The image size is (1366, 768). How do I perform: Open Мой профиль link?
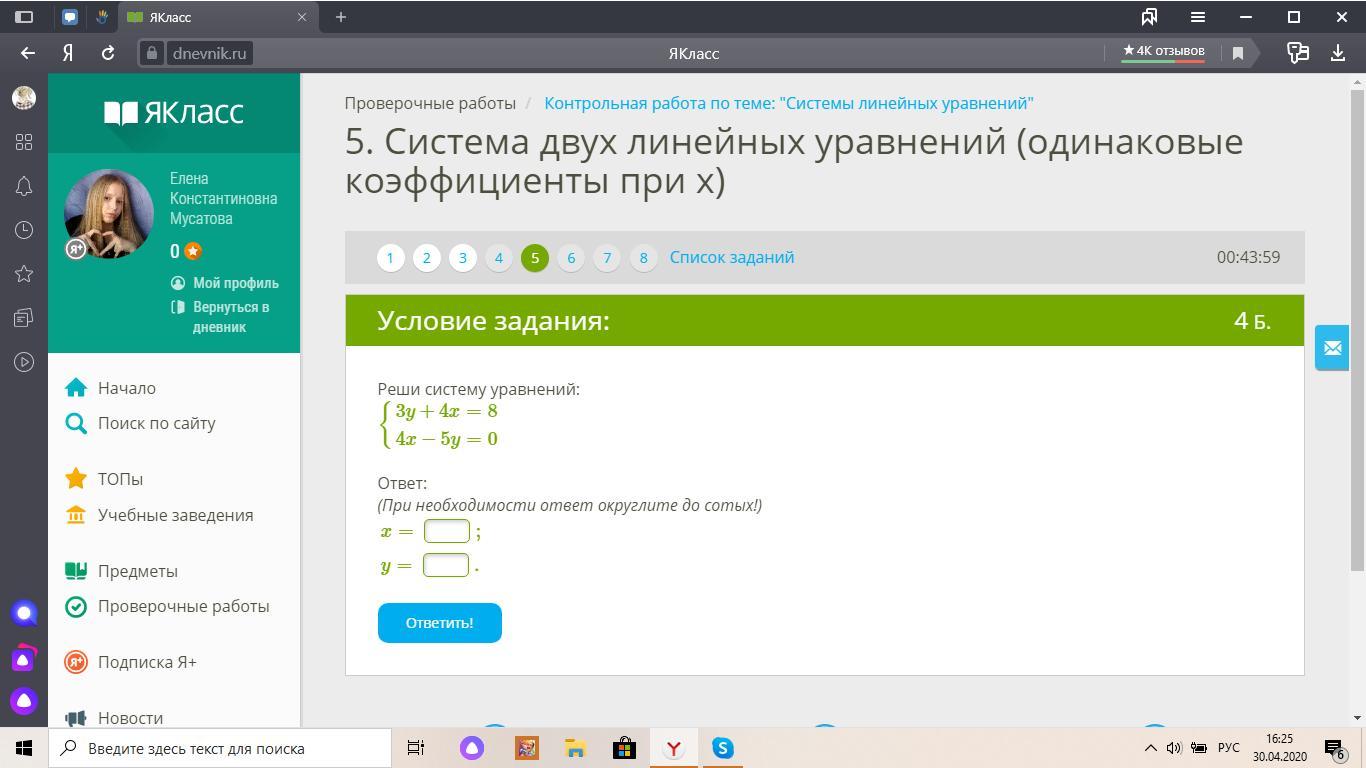coord(236,283)
